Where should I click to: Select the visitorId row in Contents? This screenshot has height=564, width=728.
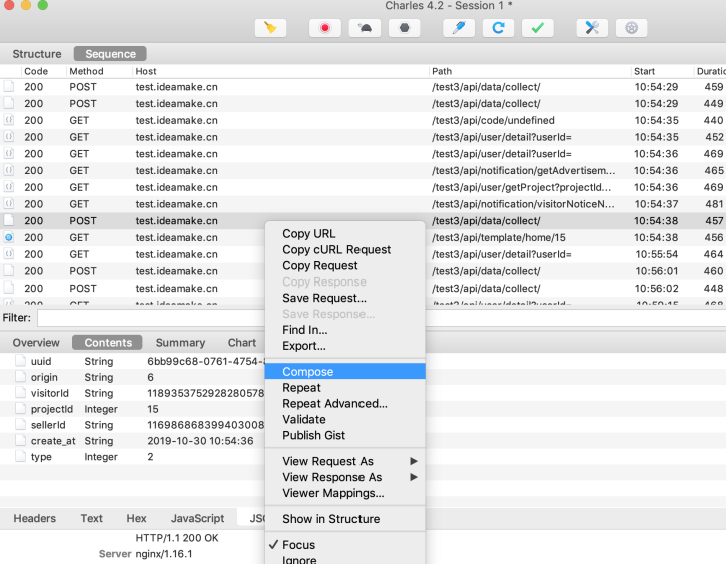132,393
